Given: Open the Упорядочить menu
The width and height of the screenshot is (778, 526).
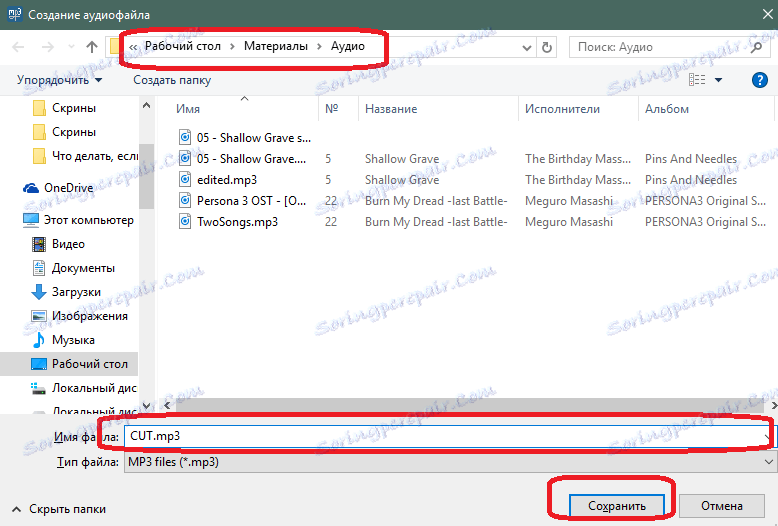Looking at the screenshot, I should point(60,80).
